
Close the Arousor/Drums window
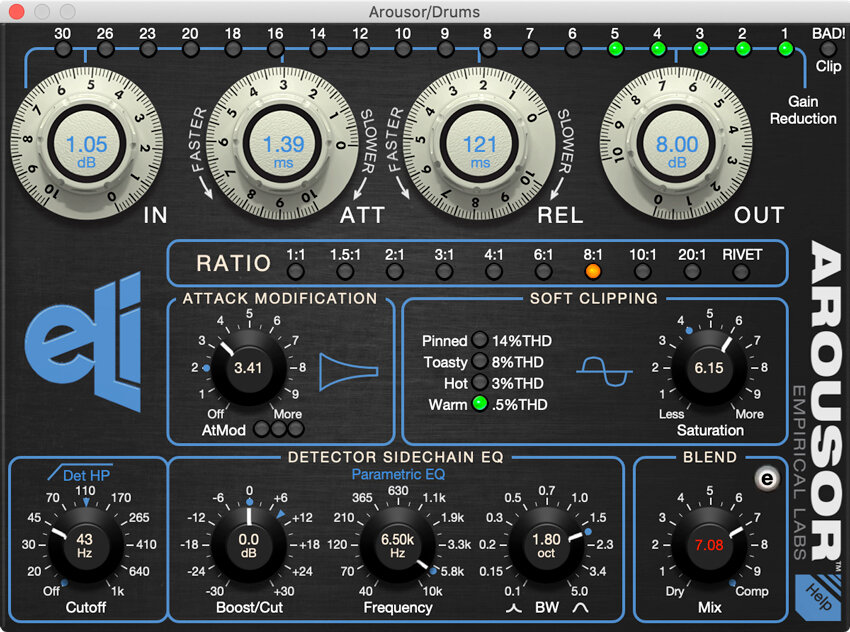[x=17, y=11]
